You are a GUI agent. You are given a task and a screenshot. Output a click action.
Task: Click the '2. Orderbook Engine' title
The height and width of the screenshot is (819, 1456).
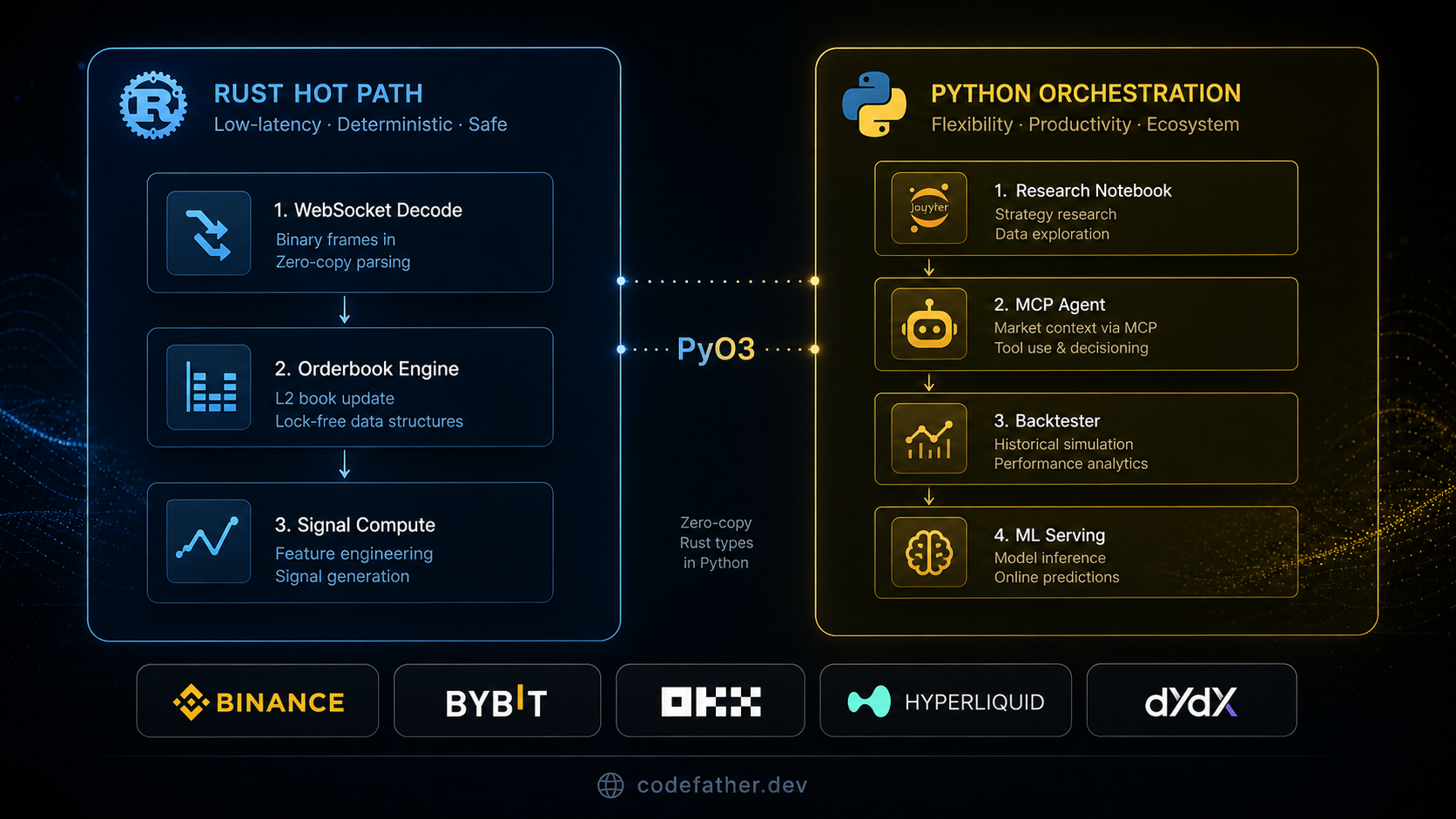point(367,369)
